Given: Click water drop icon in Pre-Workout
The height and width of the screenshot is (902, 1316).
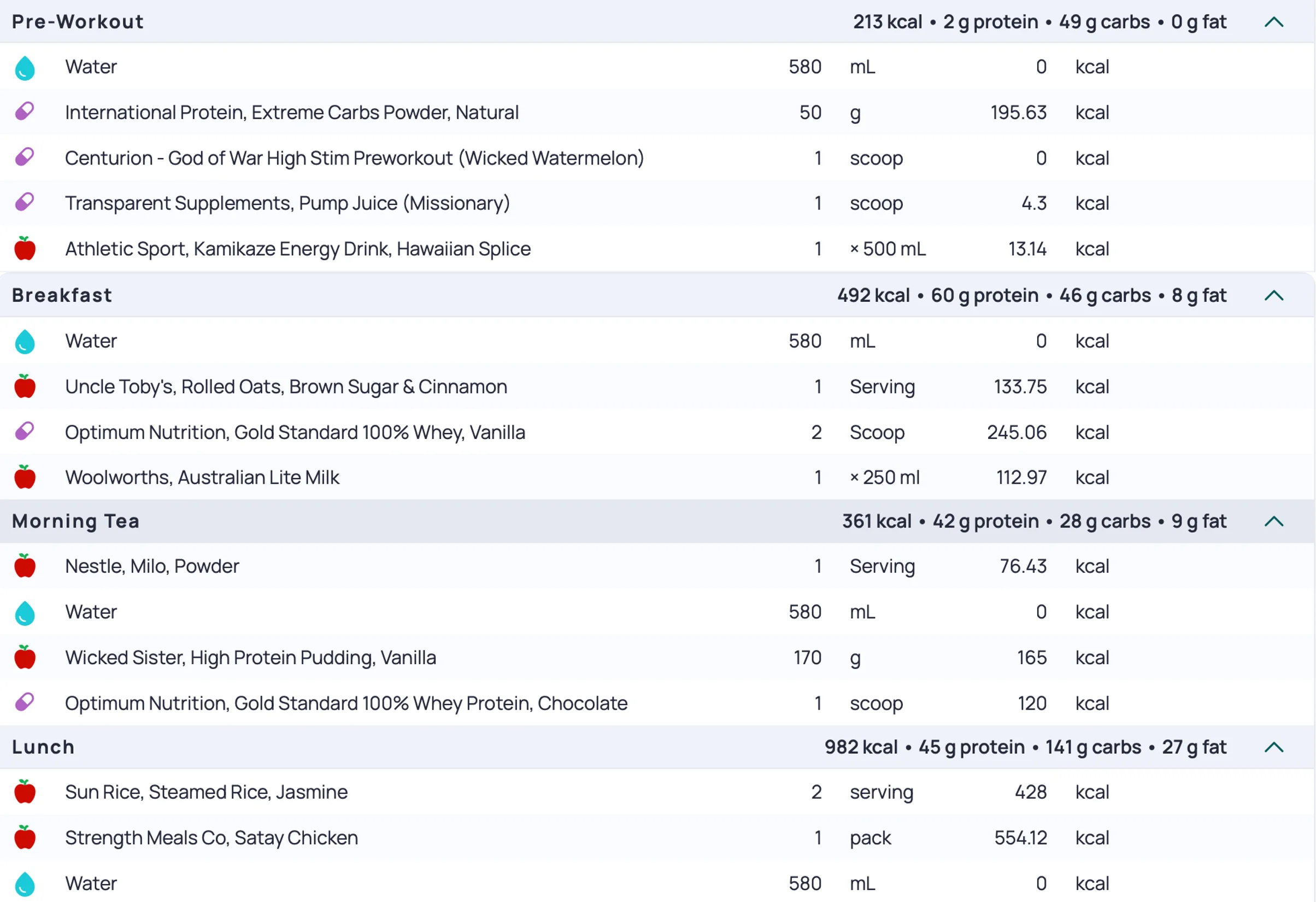Looking at the screenshot, I should (x=25, y=67).
